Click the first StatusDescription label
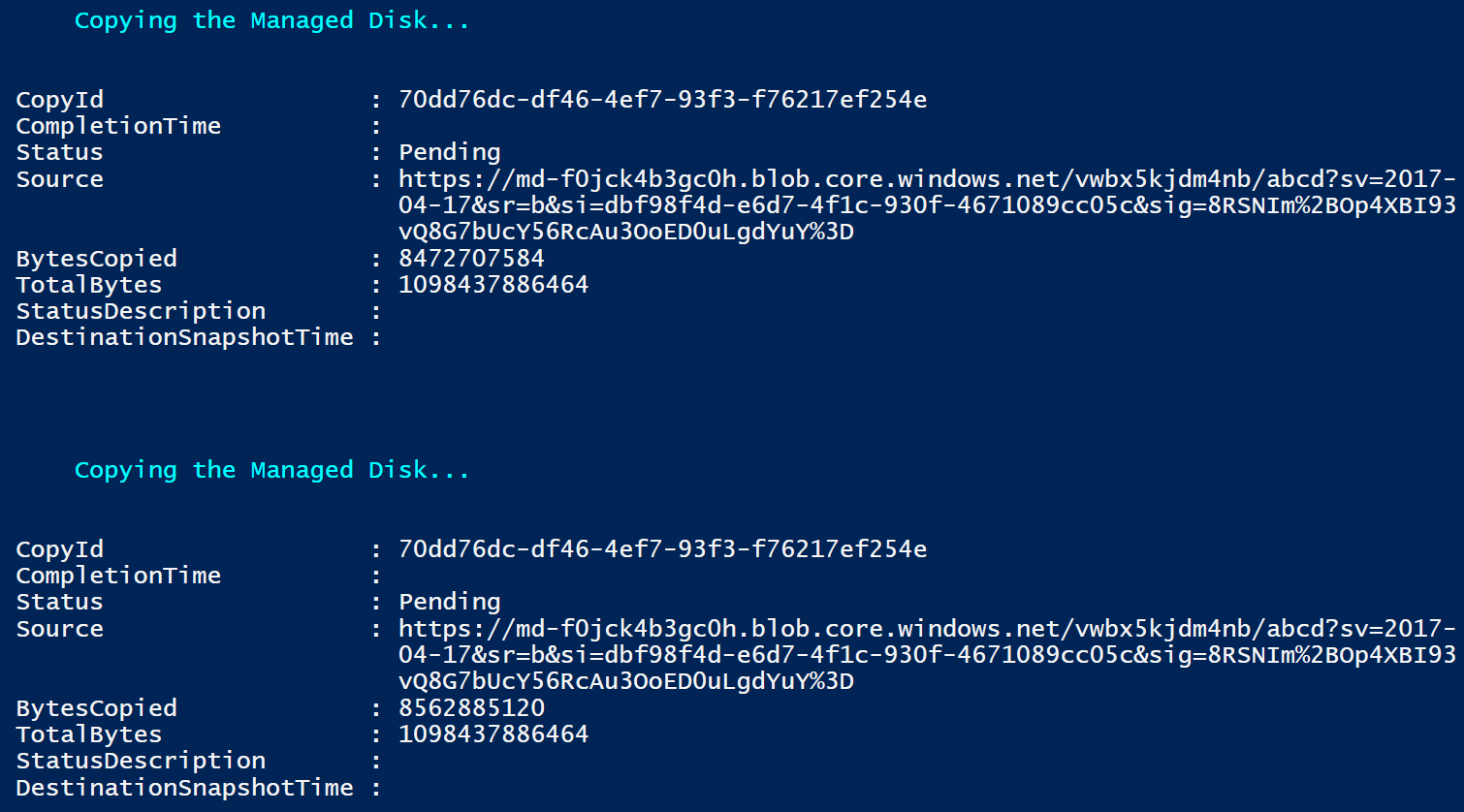The width and height of the screenshot is (1464, 812). point(141,311)
